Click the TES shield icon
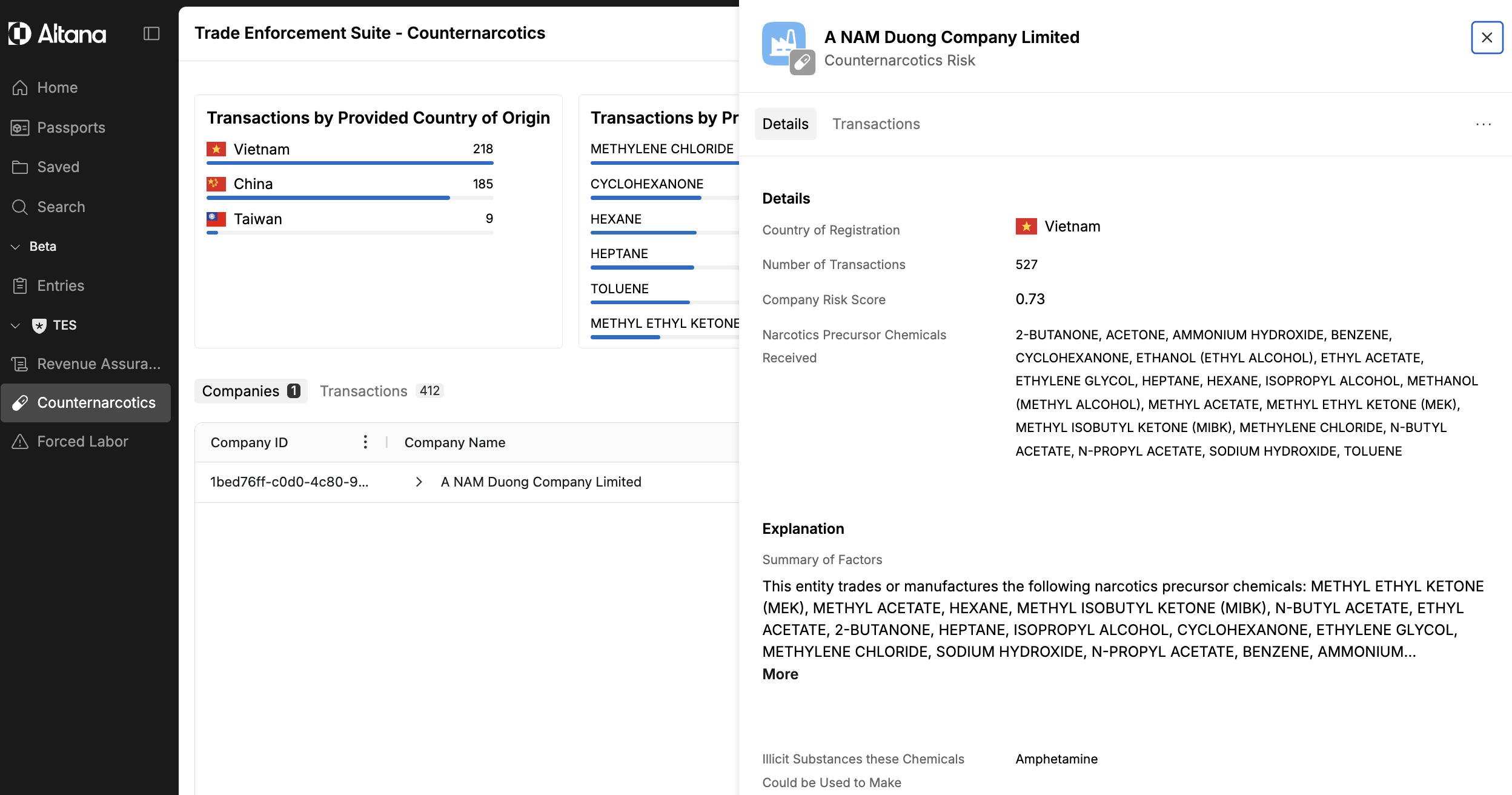The width and height of the screenshot is (1512, 795). point(39,325)
